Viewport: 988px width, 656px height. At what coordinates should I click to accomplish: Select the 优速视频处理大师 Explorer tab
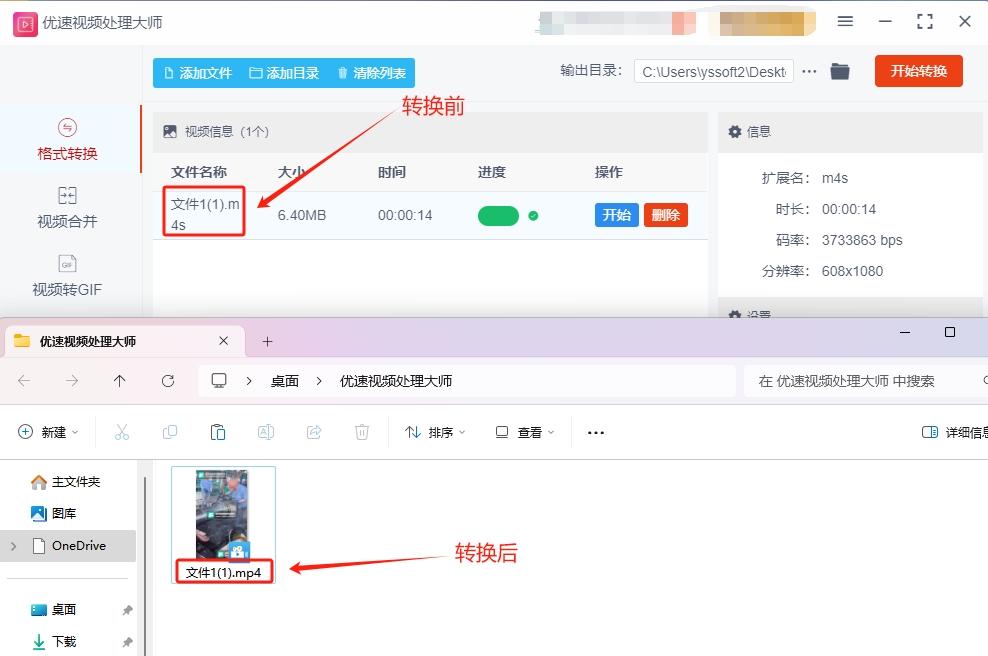click(110, 340)
